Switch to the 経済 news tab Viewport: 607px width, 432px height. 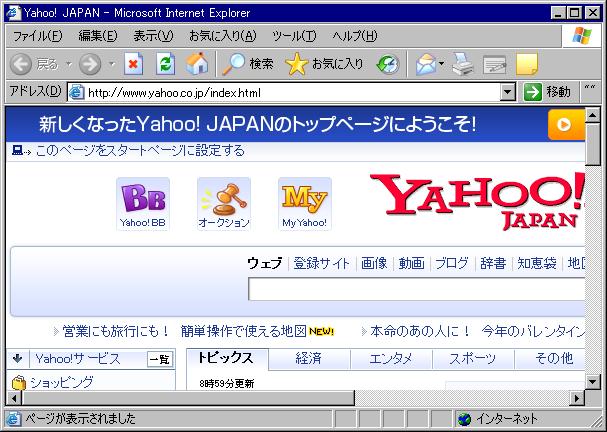[309, 359]
